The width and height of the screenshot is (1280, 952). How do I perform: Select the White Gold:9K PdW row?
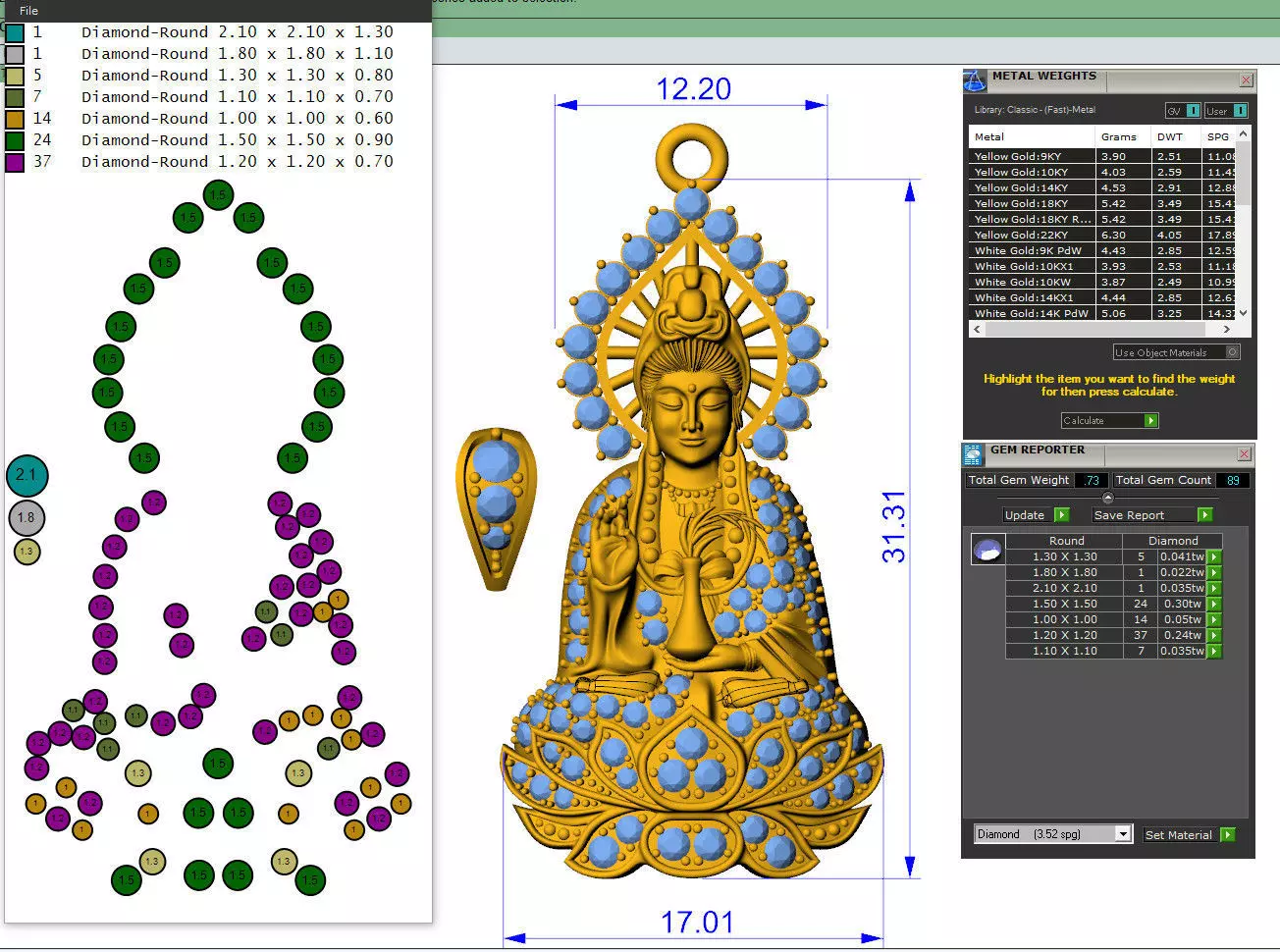pos(1102,250)
